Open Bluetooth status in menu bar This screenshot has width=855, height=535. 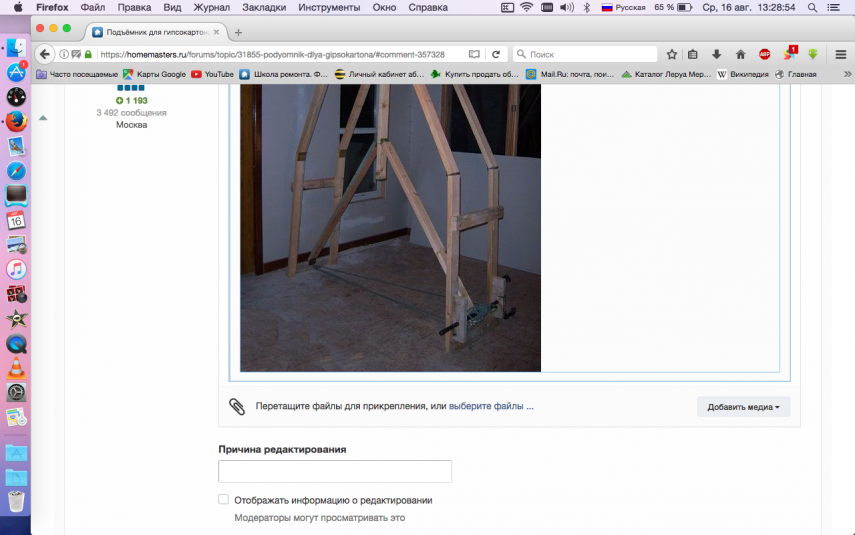tap(587, 8)
